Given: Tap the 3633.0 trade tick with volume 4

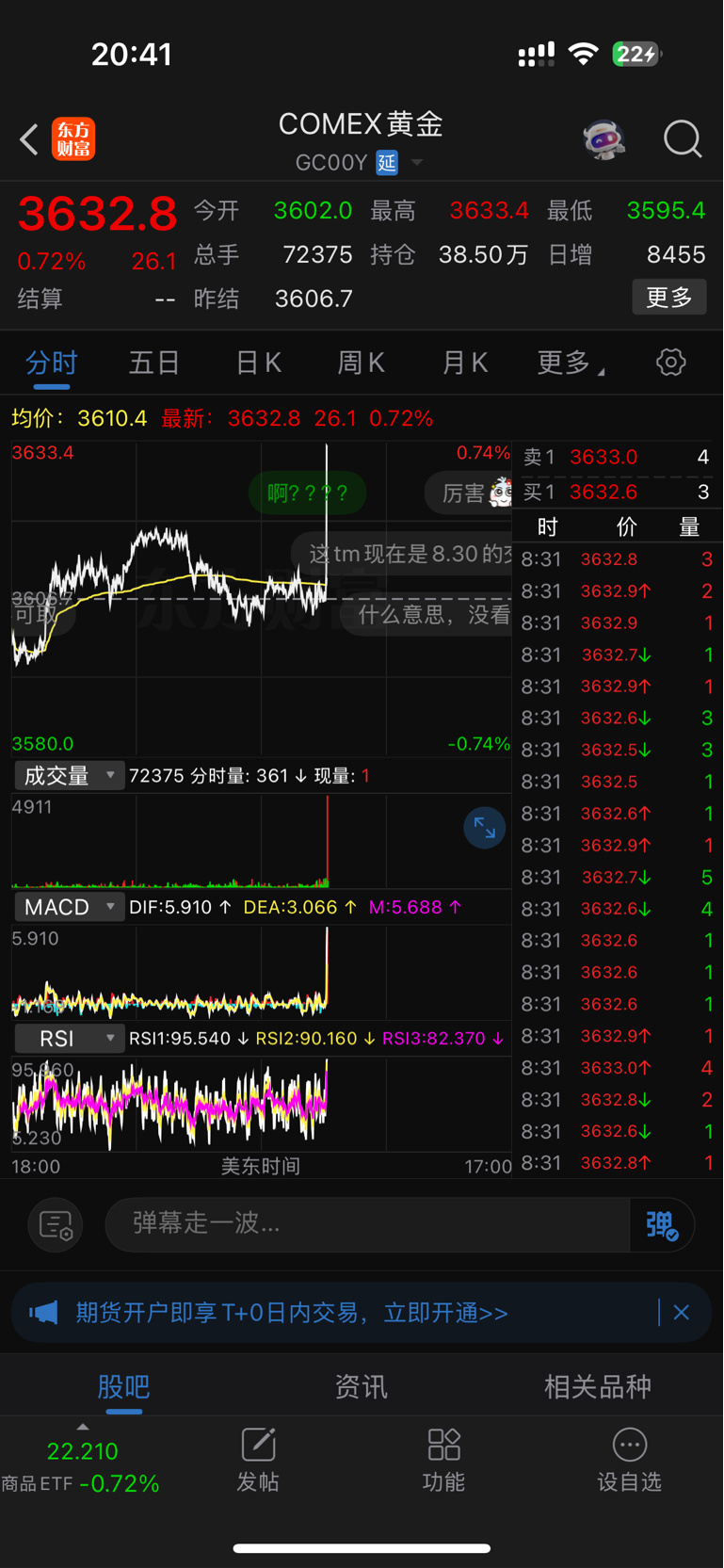Looking at the screenshot, I should coord(618,1068).
